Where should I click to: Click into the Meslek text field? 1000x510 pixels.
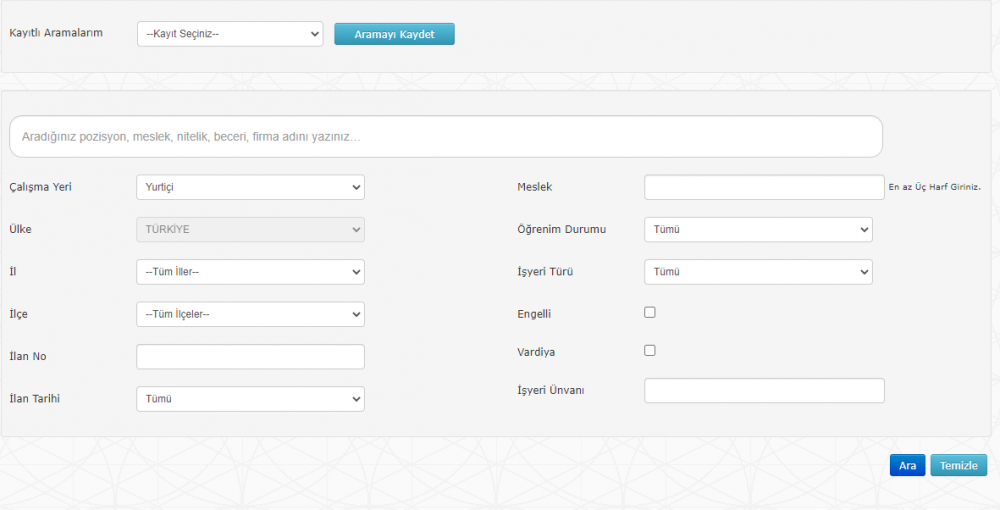(x=764, y=187)
